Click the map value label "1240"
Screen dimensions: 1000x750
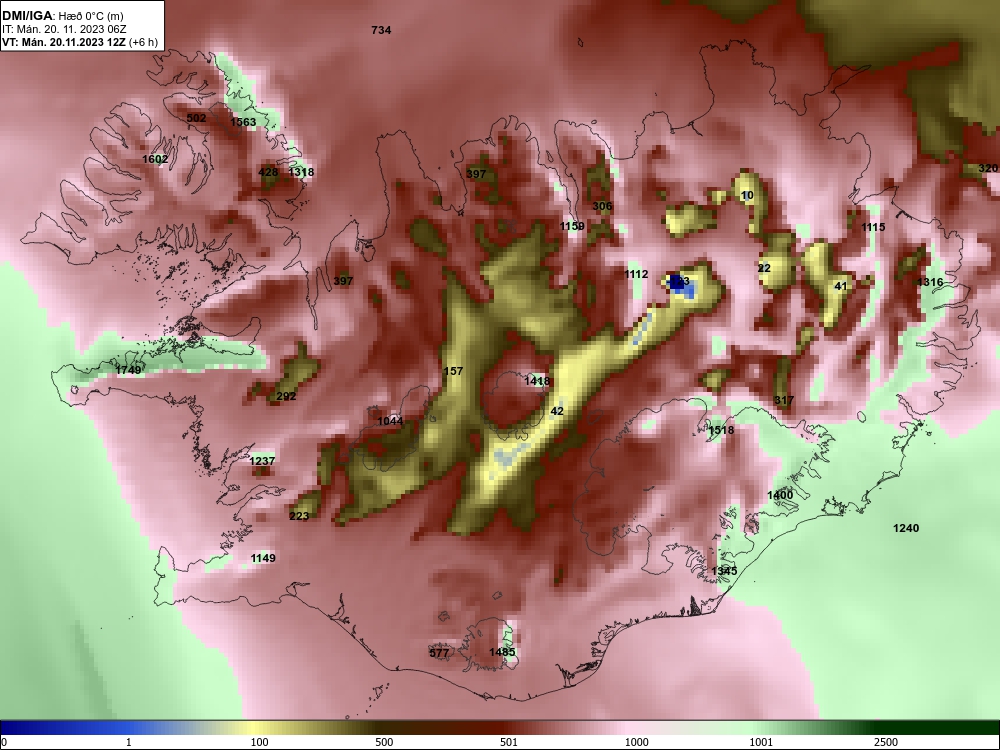[x=906, y=527]
